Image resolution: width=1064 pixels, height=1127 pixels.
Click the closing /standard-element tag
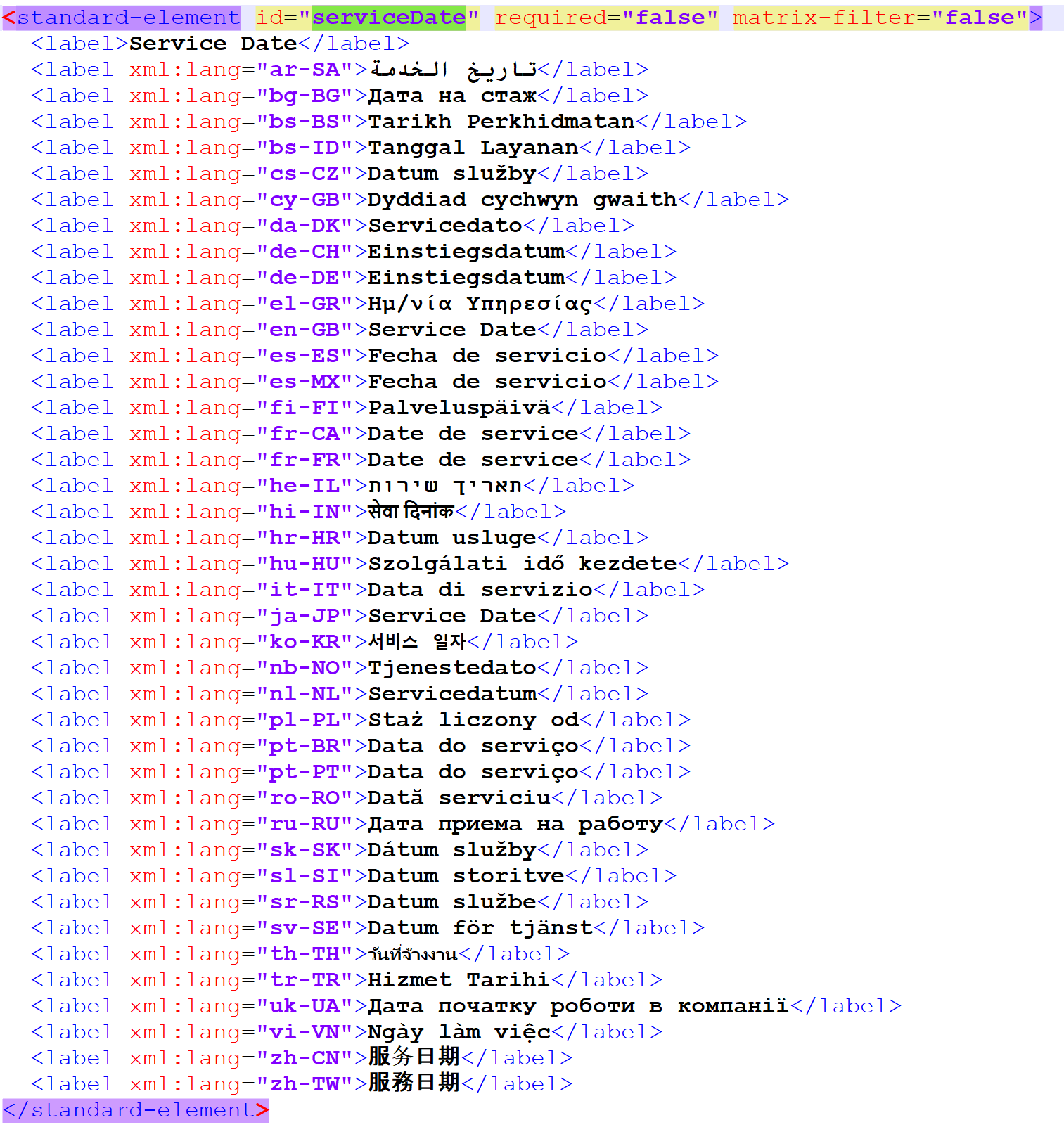click(x=135, y=1110)
